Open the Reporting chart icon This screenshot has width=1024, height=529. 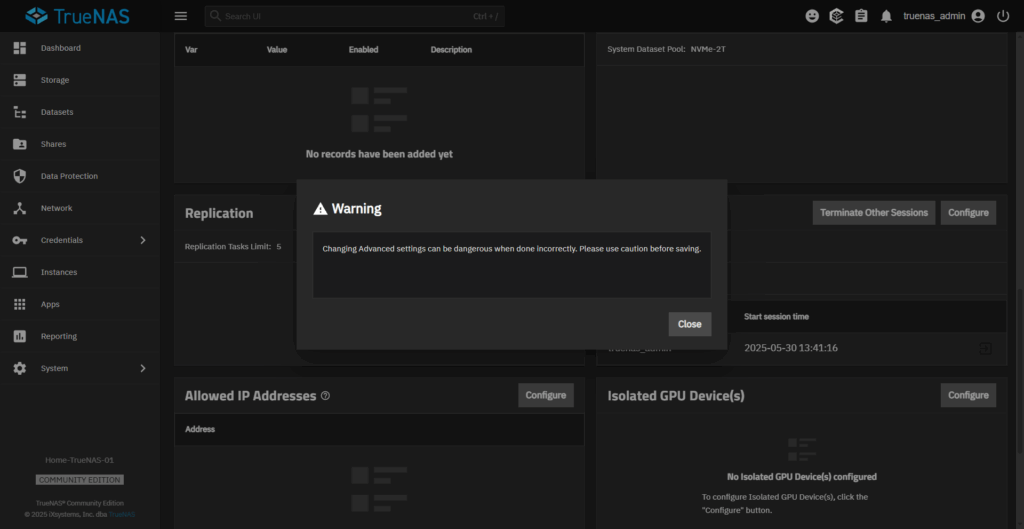point(20,336)
